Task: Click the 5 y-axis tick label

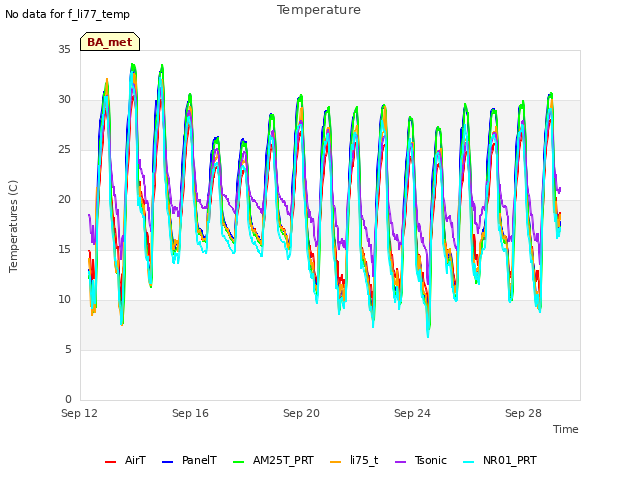Action: (x=68, y=350)
